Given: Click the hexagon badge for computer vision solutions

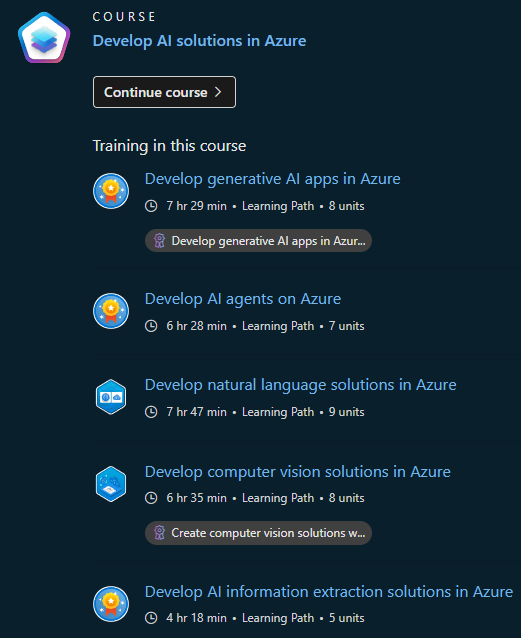Looking at the screenshot, I should (111, 484).
